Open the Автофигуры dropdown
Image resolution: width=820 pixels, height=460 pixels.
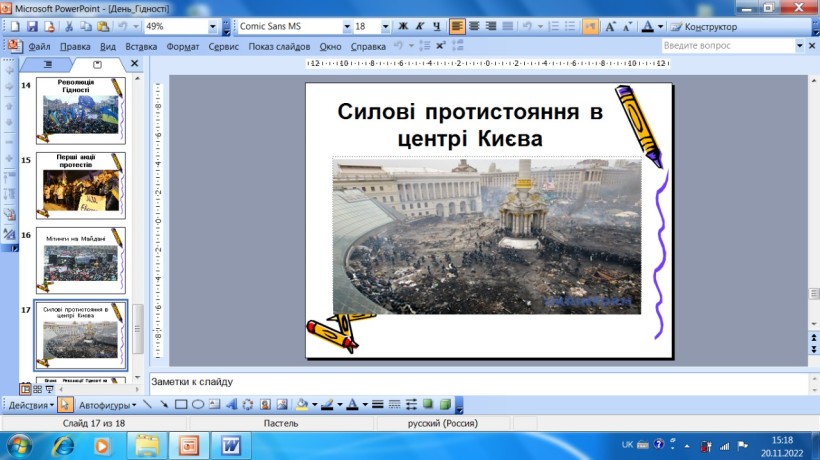107,405
